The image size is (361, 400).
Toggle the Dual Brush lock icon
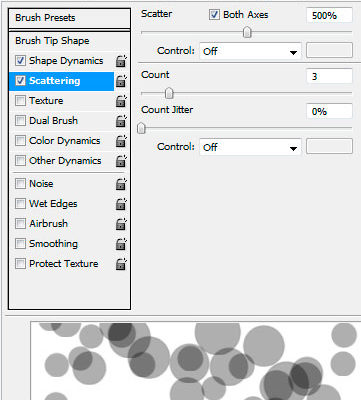pyautogui.click(x=121, y=121)
